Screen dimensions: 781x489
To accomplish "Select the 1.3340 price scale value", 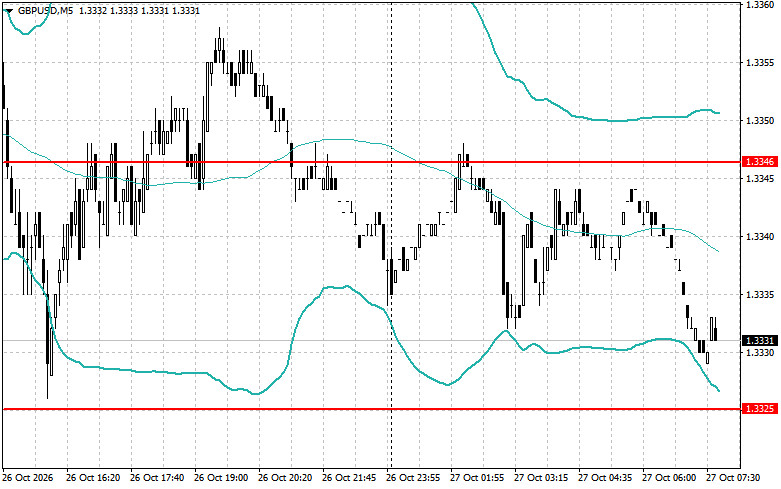I will click(x=760, y=237).
